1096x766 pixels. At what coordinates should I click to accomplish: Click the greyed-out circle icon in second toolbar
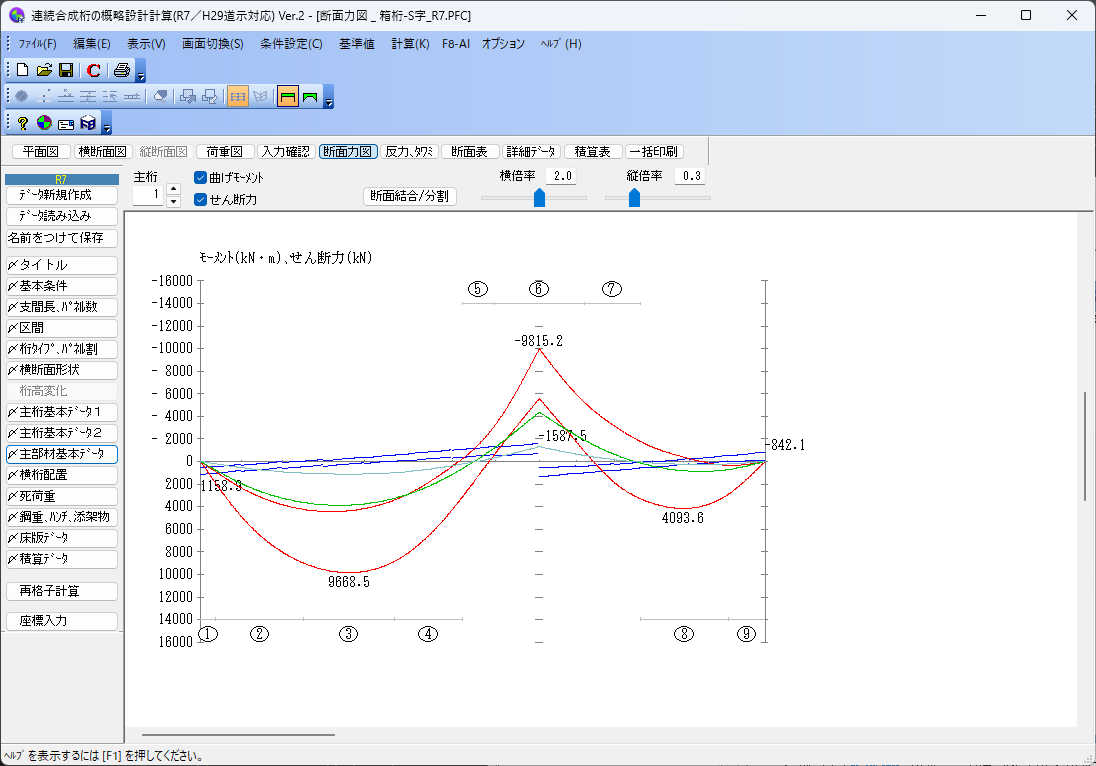coord(22,96)
